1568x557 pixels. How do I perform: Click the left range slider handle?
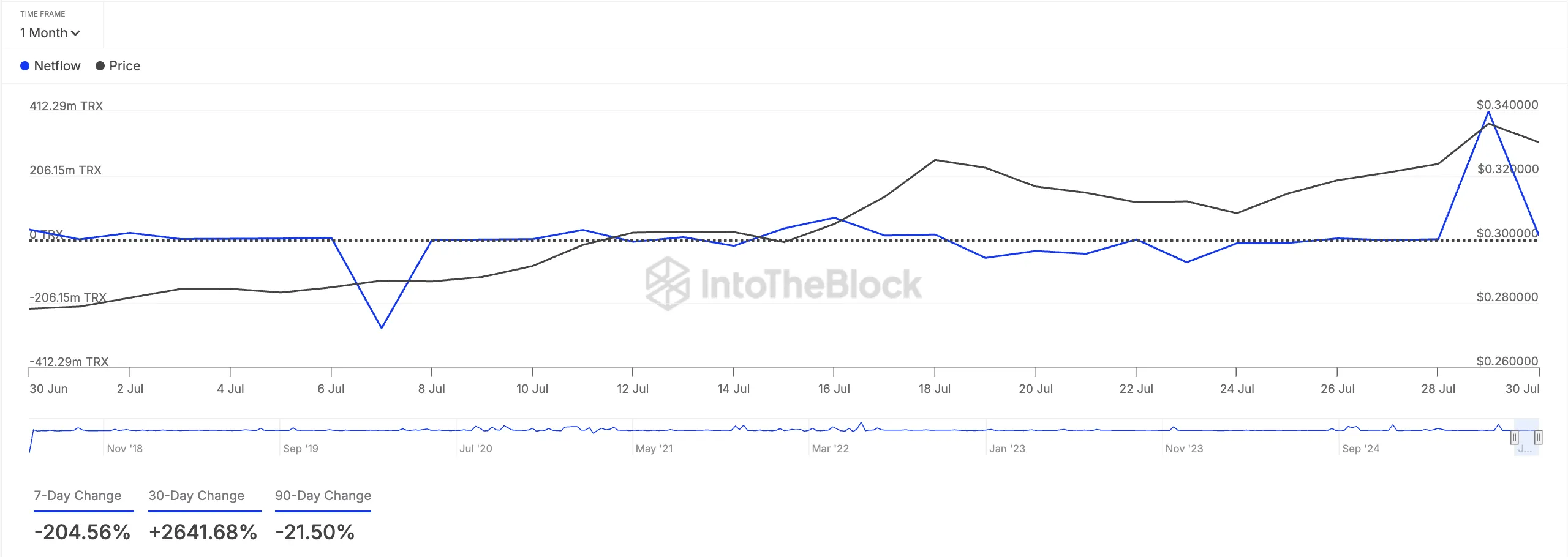click(x=1514, y=437)
